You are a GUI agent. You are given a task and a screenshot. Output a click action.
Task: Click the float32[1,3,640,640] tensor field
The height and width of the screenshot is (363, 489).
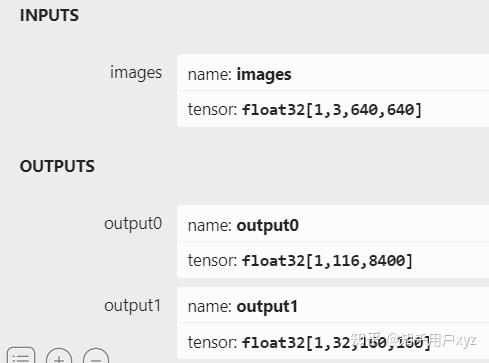(x=333, y=110)
